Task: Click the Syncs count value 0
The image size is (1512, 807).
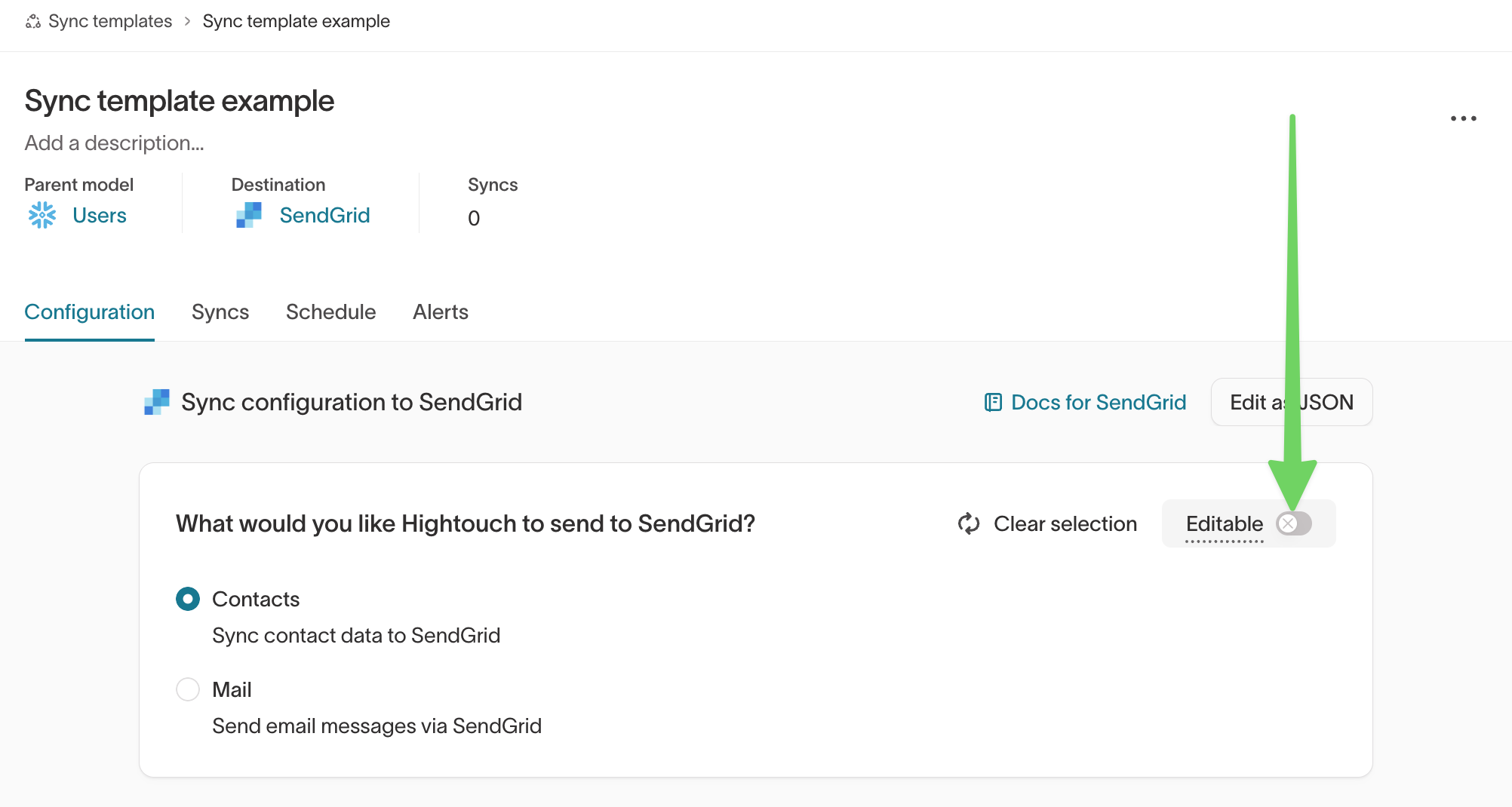Action: 474,219
